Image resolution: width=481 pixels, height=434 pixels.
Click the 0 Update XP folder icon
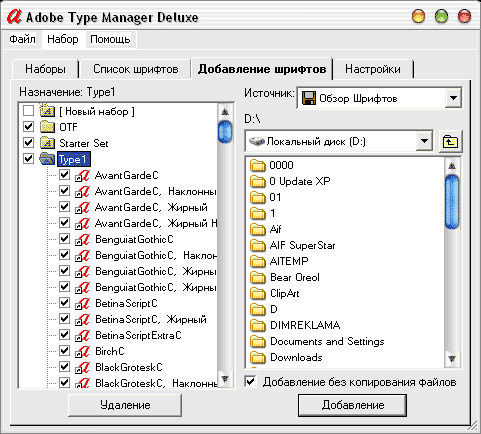(258, 181)
